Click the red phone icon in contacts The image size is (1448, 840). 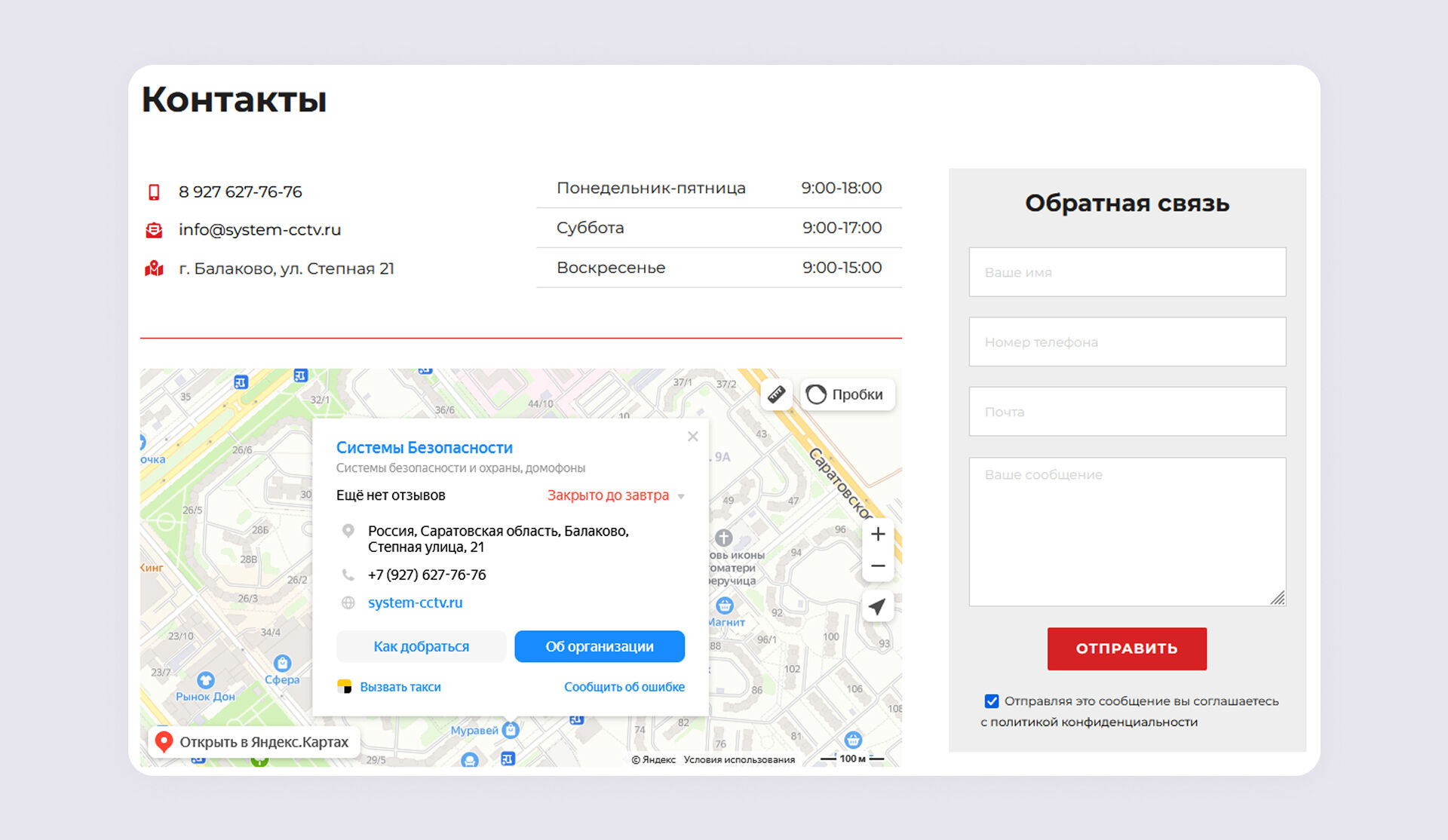154,192
